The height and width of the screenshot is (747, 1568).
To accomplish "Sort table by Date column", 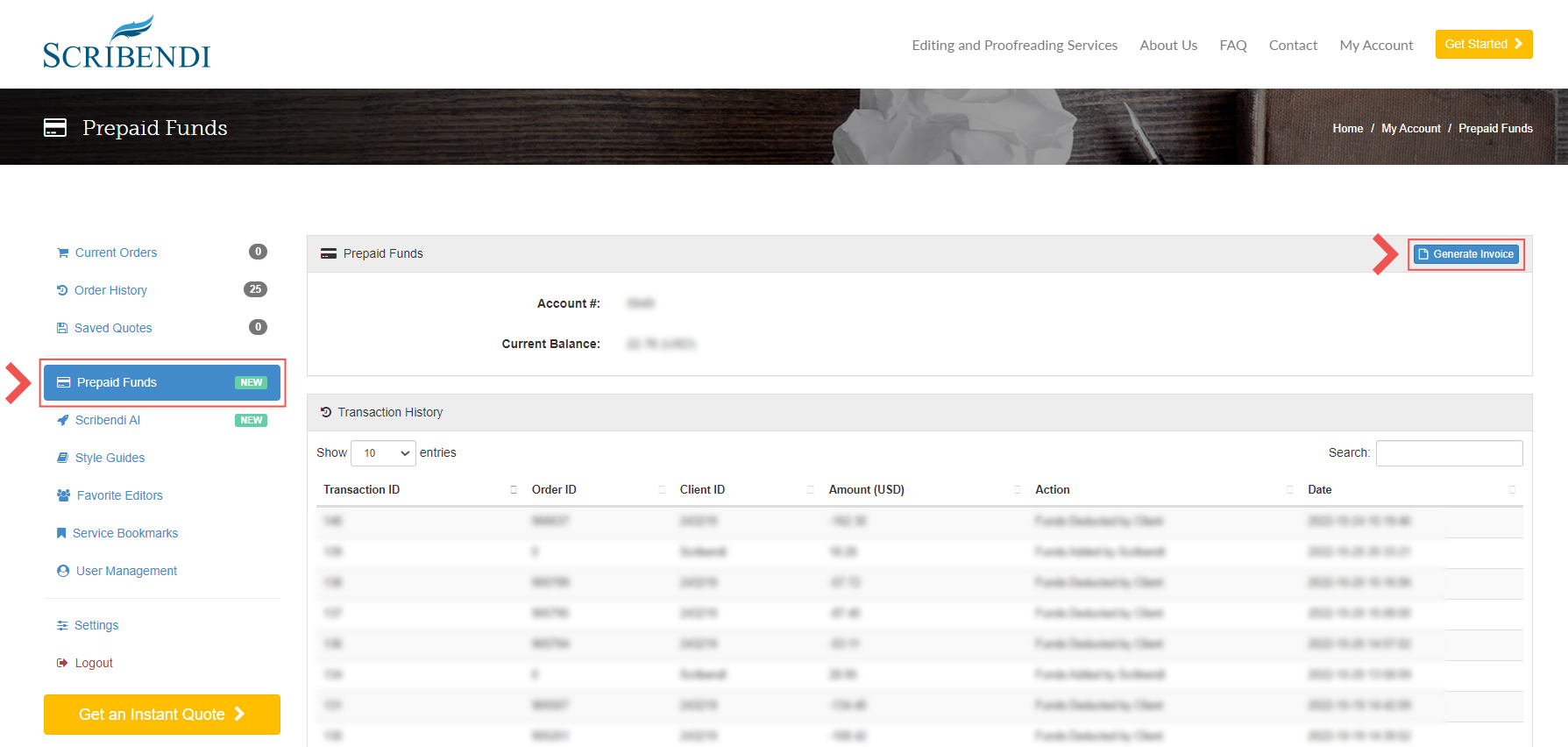I will tap(1412, 490).
